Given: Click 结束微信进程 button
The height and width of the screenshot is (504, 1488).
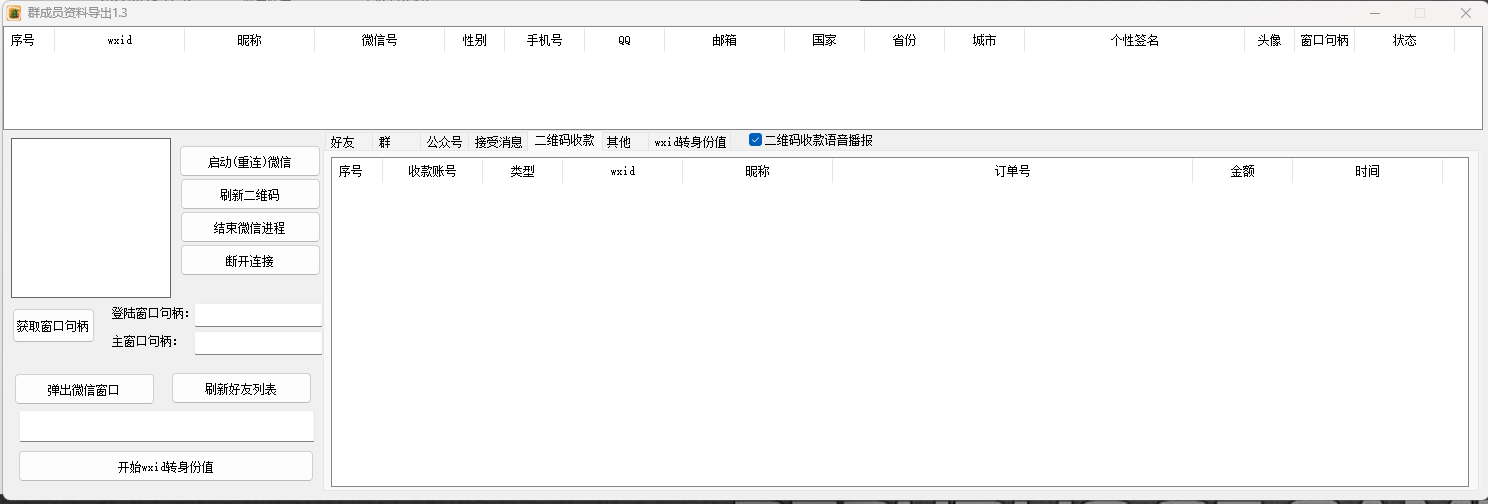Looking at the screenshot, I should click(250, 228).
